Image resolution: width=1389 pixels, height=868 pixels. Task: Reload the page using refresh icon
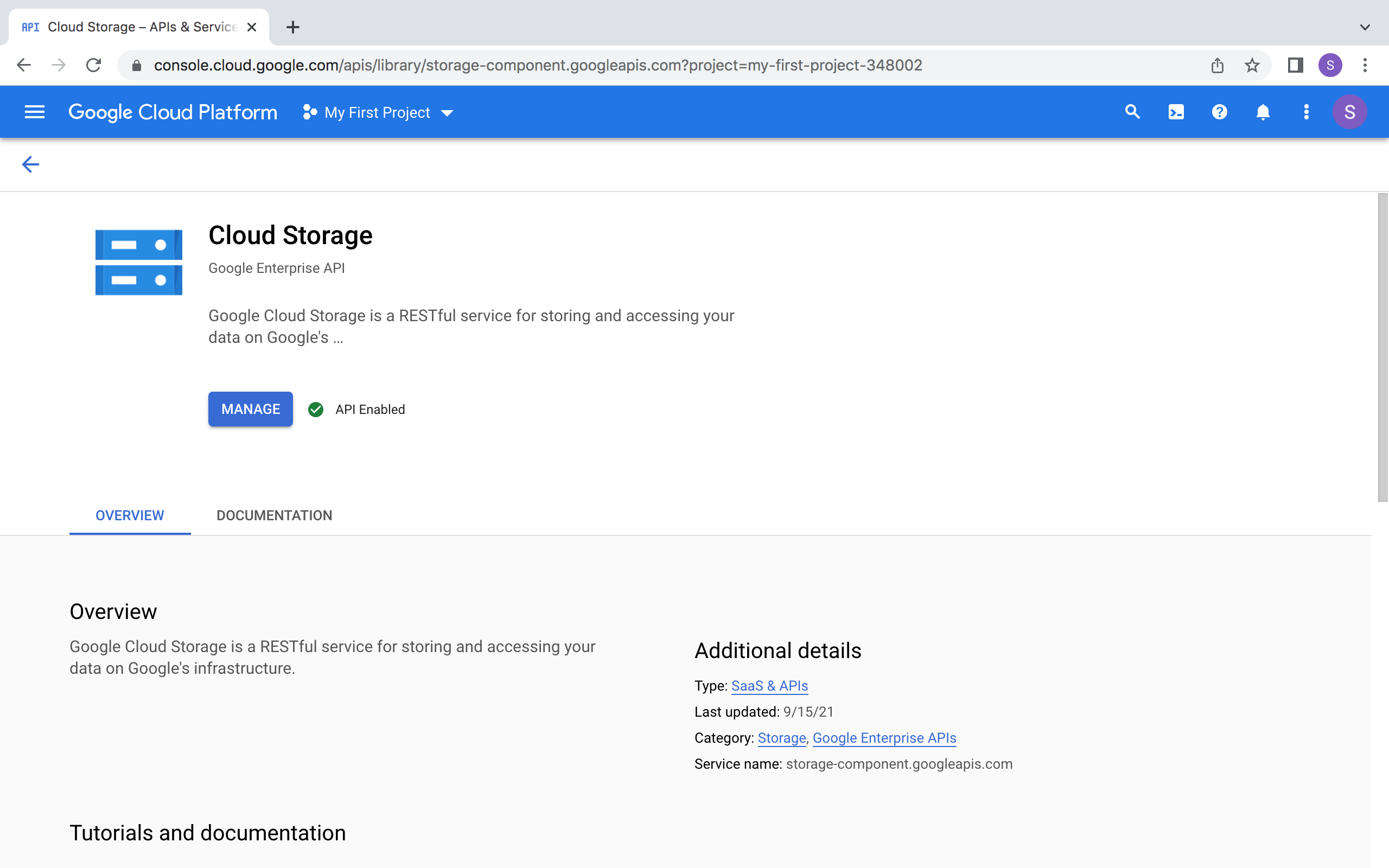point(93,66)
